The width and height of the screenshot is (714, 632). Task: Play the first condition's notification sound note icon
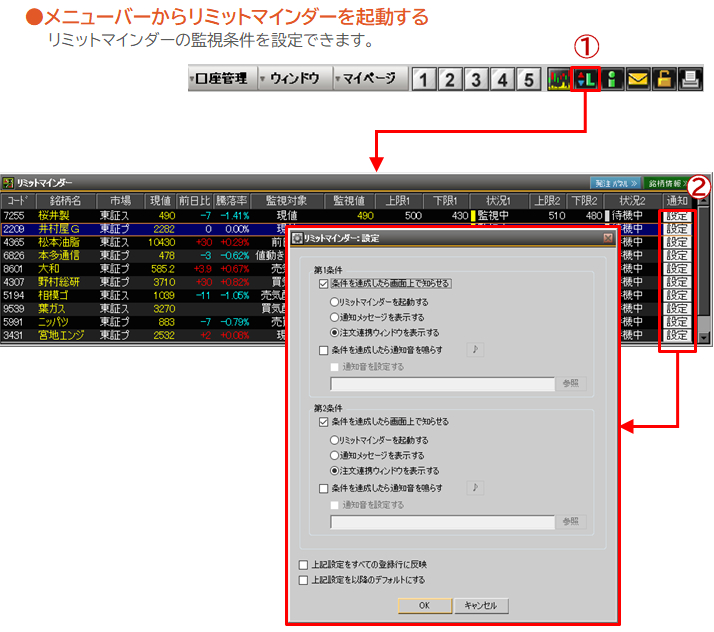[475, 350]
